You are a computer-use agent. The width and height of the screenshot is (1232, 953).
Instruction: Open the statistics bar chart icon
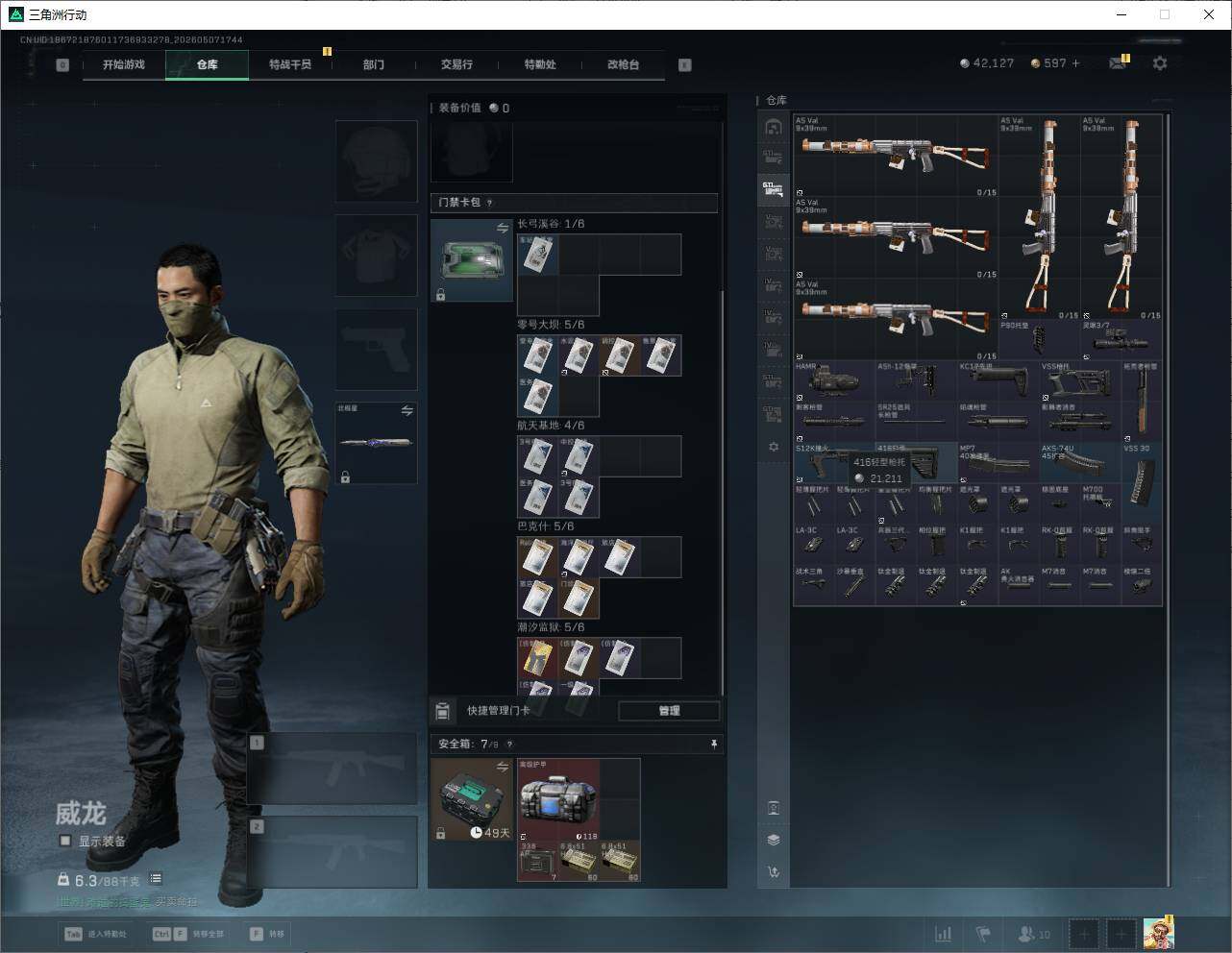click(x=944, y=934)
